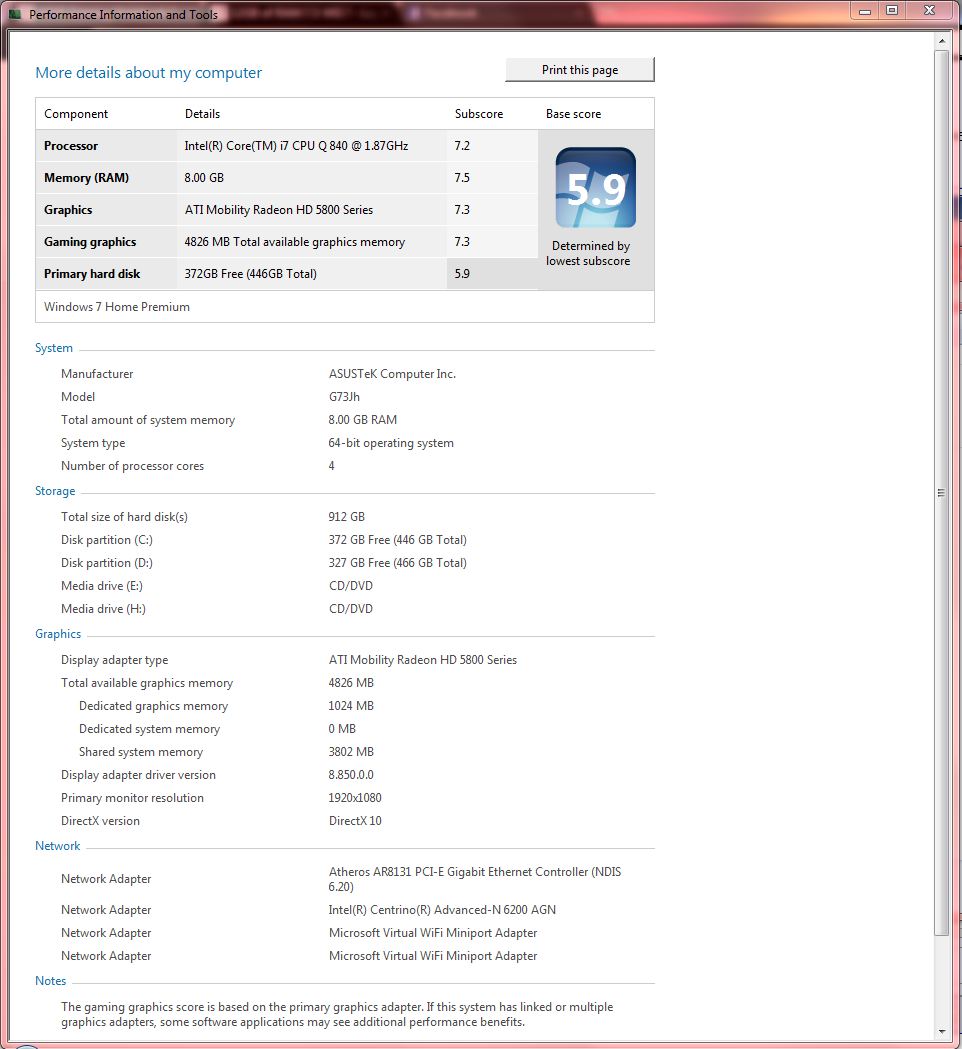
Task: Click the Details column header
Action: (202, 114)
